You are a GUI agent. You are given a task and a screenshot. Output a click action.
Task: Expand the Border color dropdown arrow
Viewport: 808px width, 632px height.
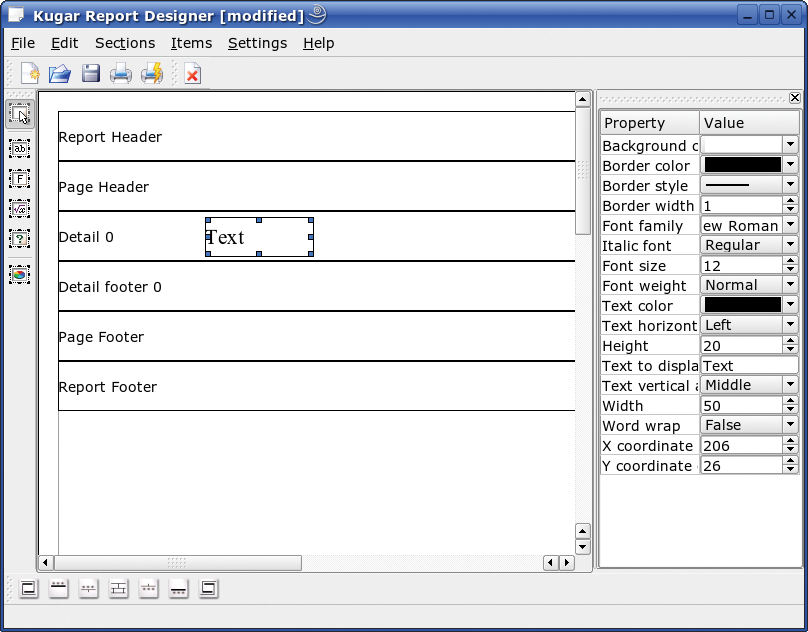coord(790,165)
